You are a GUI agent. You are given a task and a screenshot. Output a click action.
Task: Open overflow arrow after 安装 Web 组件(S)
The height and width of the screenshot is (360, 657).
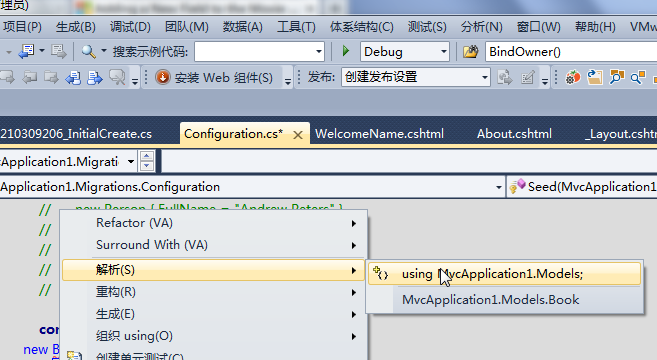pyautogui.click(x=287, y=81)
